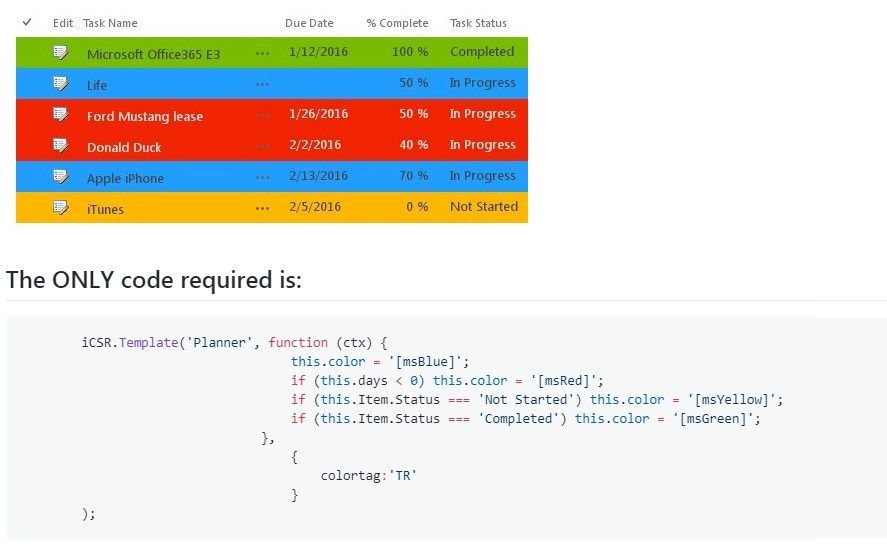Click In Progress status for Life
Image resolution: width=887 pixels, height=545 pixels.
tap(483, 83)
